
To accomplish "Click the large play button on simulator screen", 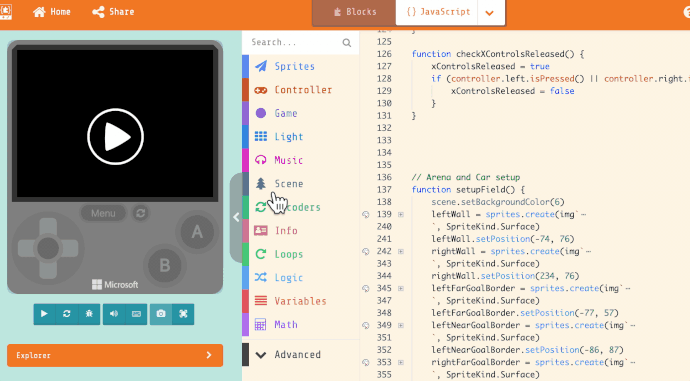I will coord(115,136).
